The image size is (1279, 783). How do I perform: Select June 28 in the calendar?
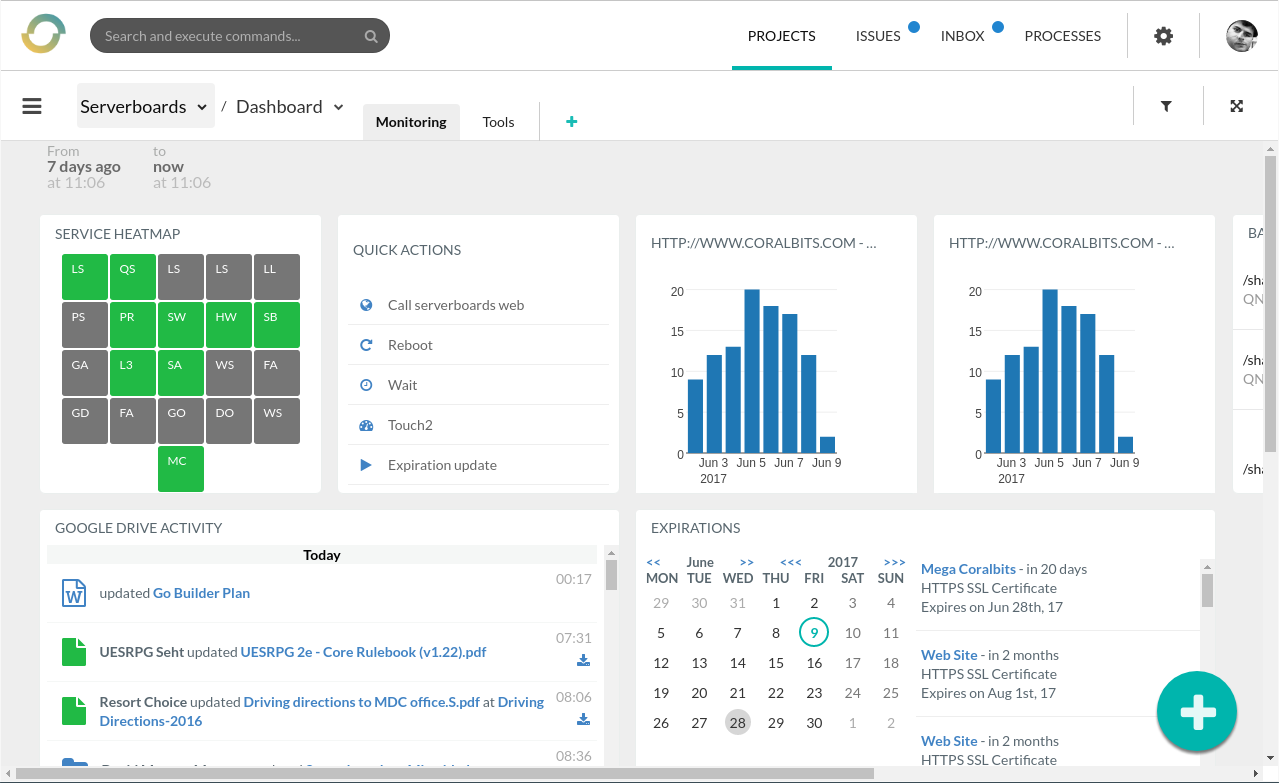click(x=737, y=723)
